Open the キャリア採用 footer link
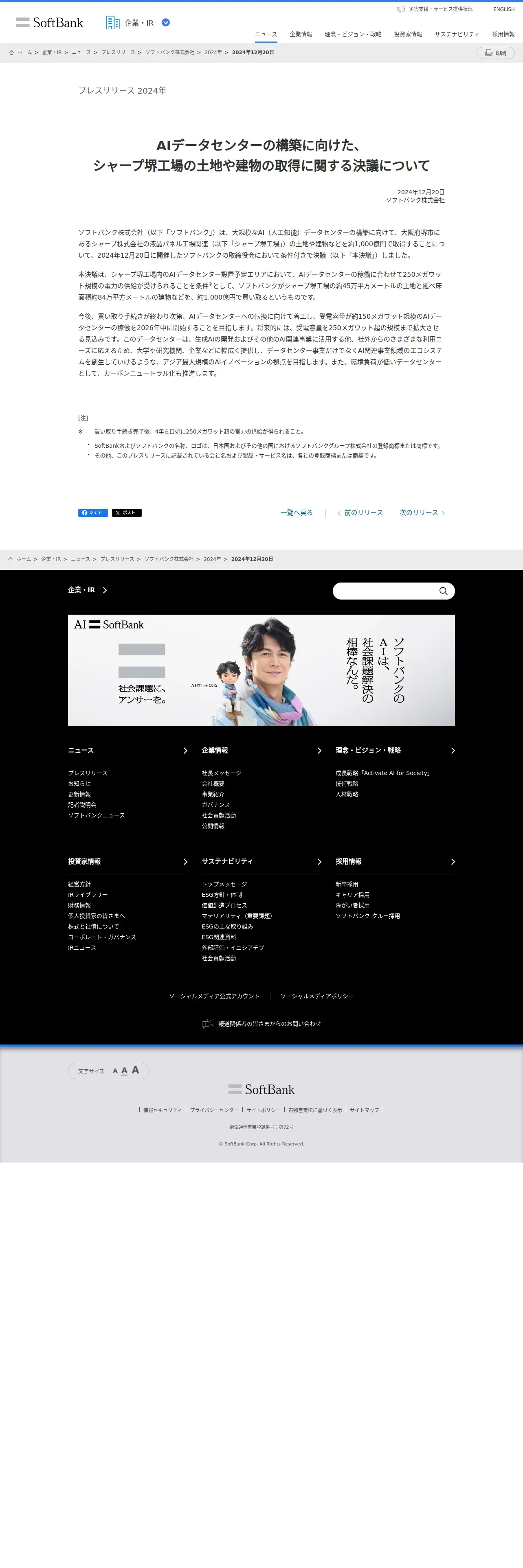This screenshot has height=1568, width=523. (x=352, y=895)
